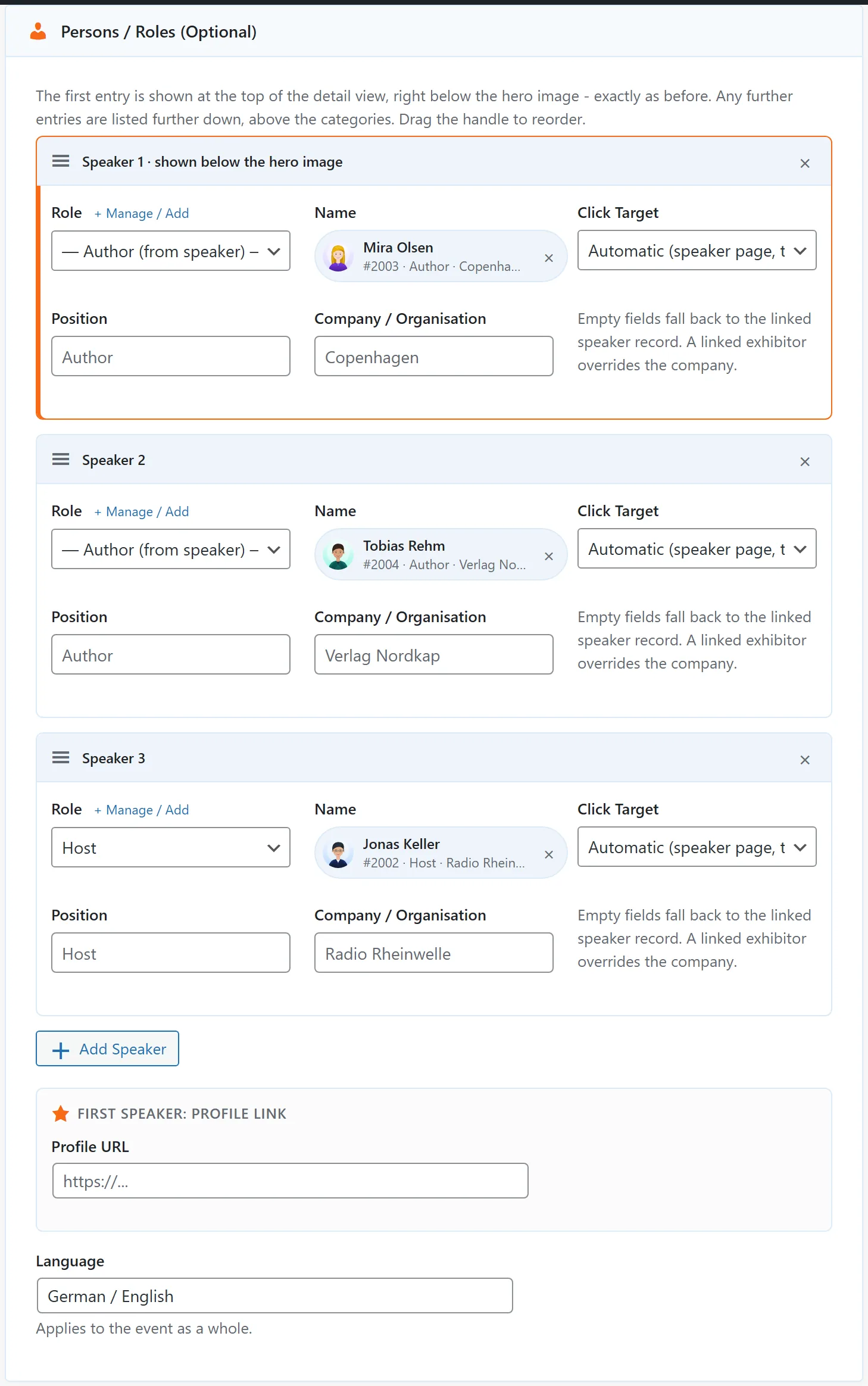
Task: Click Tobias Rehm's avatar picture
Action: 338,555
